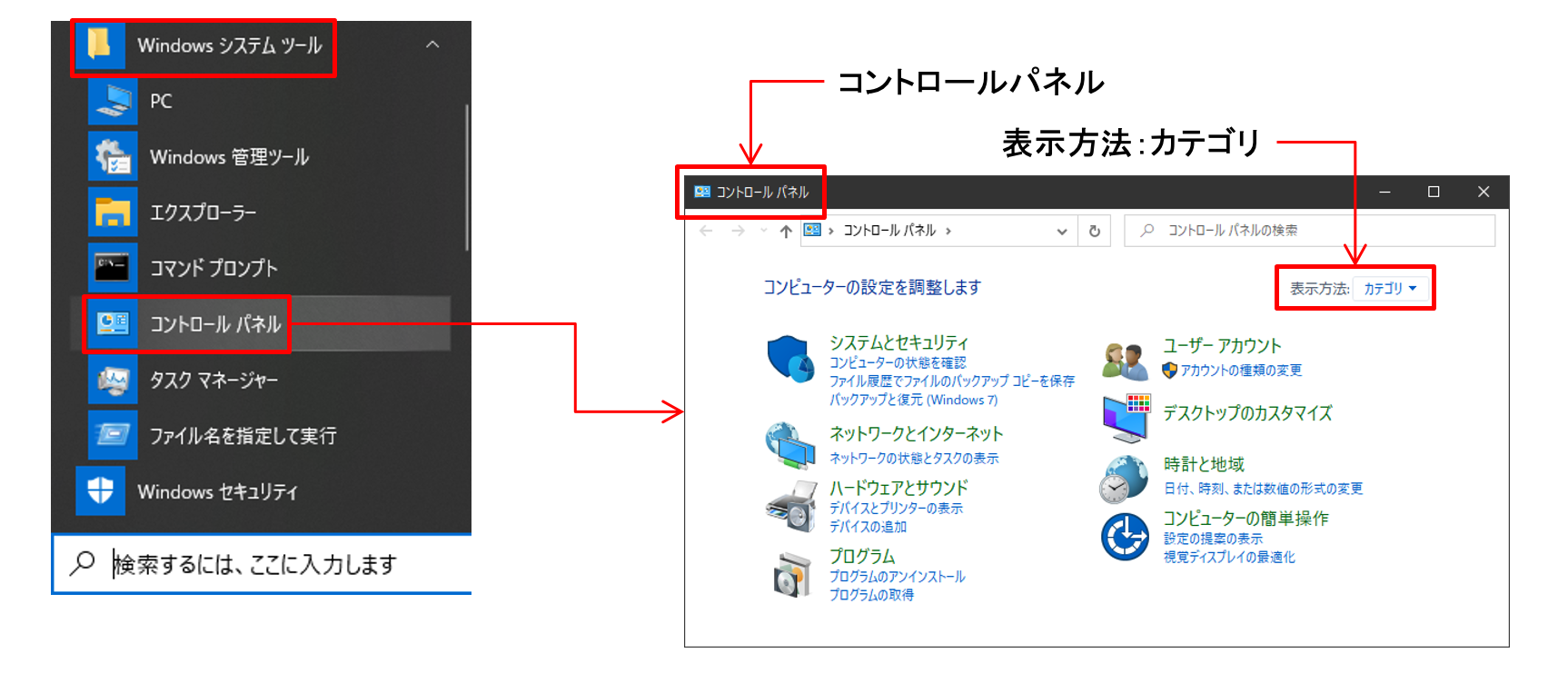
Task: Expand the breadcrumb chevron after コントロール パネル
Action: click(x=948, y=231)
